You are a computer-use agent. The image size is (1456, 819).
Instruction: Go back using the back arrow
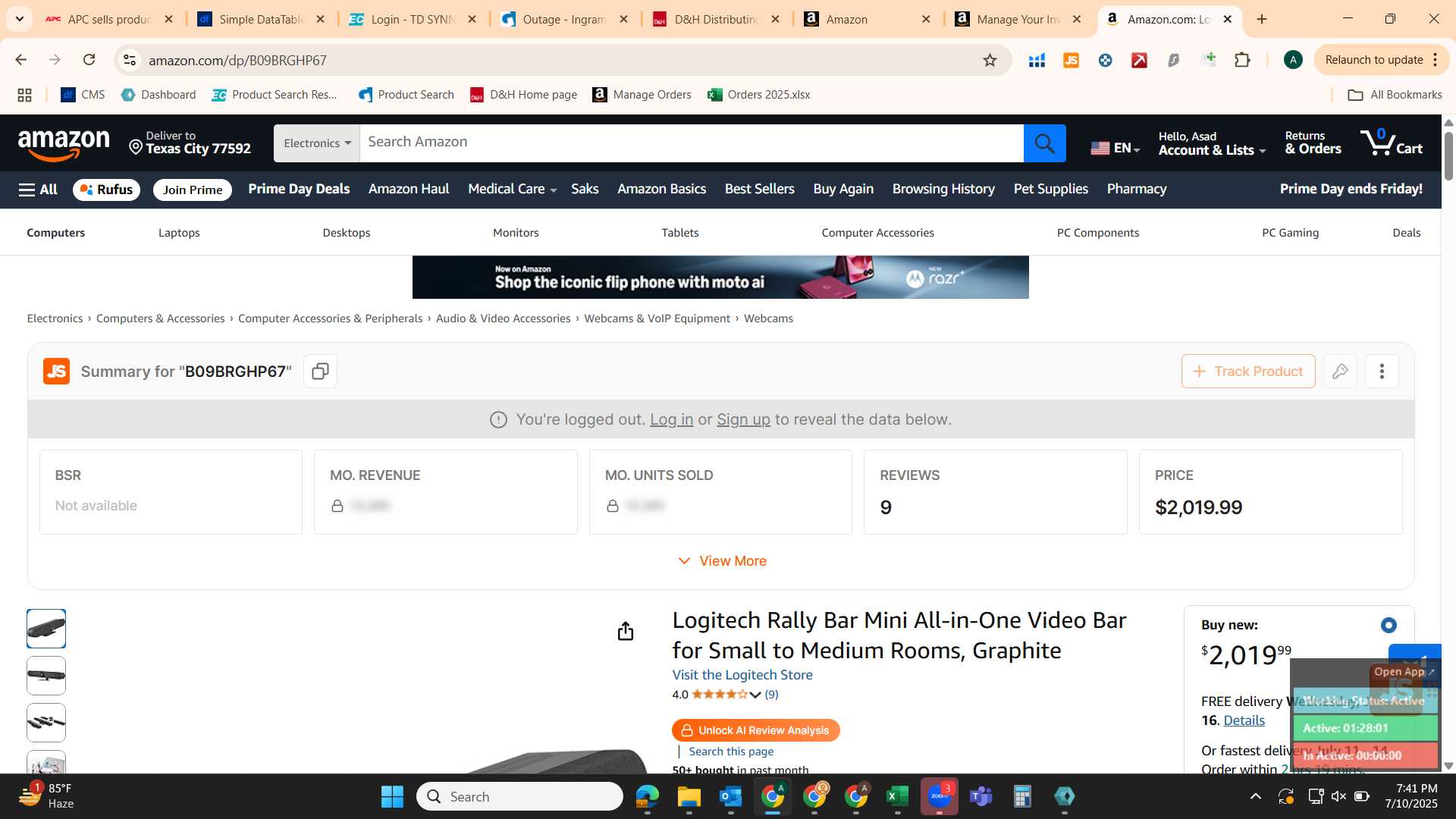click(20, 60)
